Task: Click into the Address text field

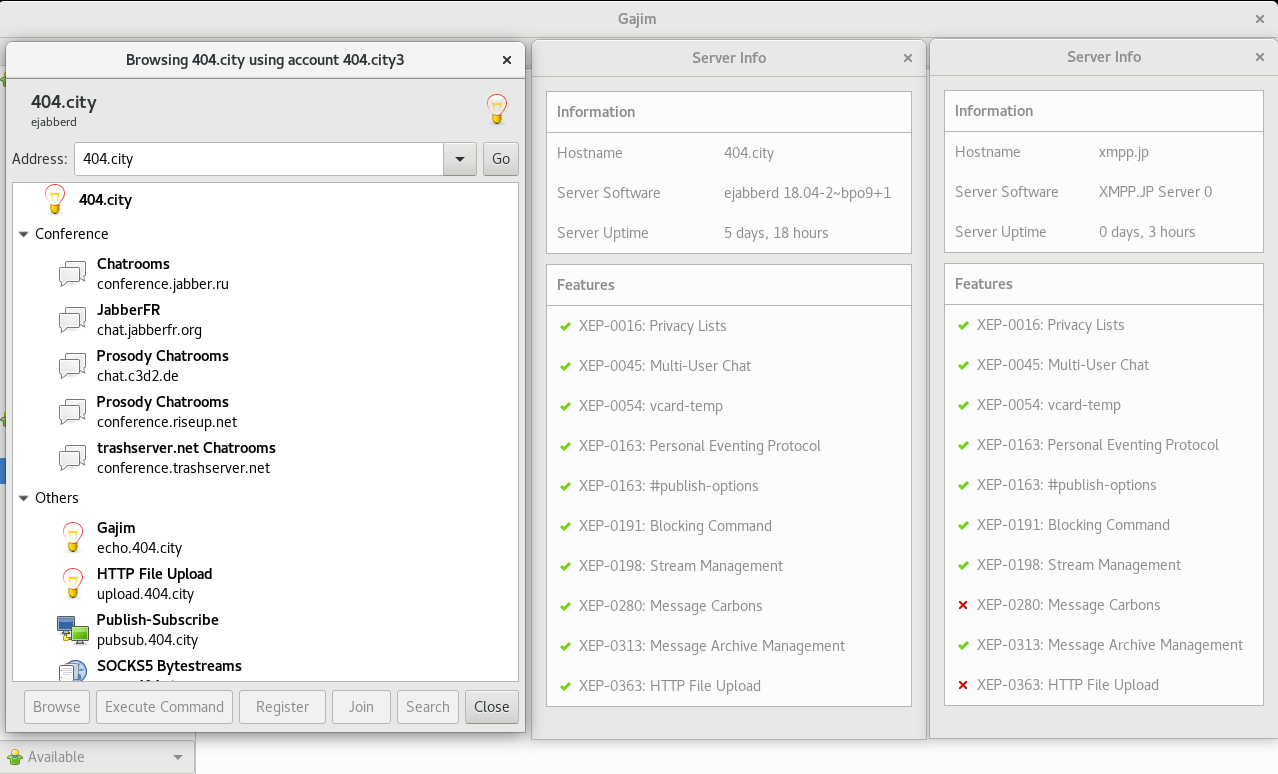Action: tap(258, 159)
